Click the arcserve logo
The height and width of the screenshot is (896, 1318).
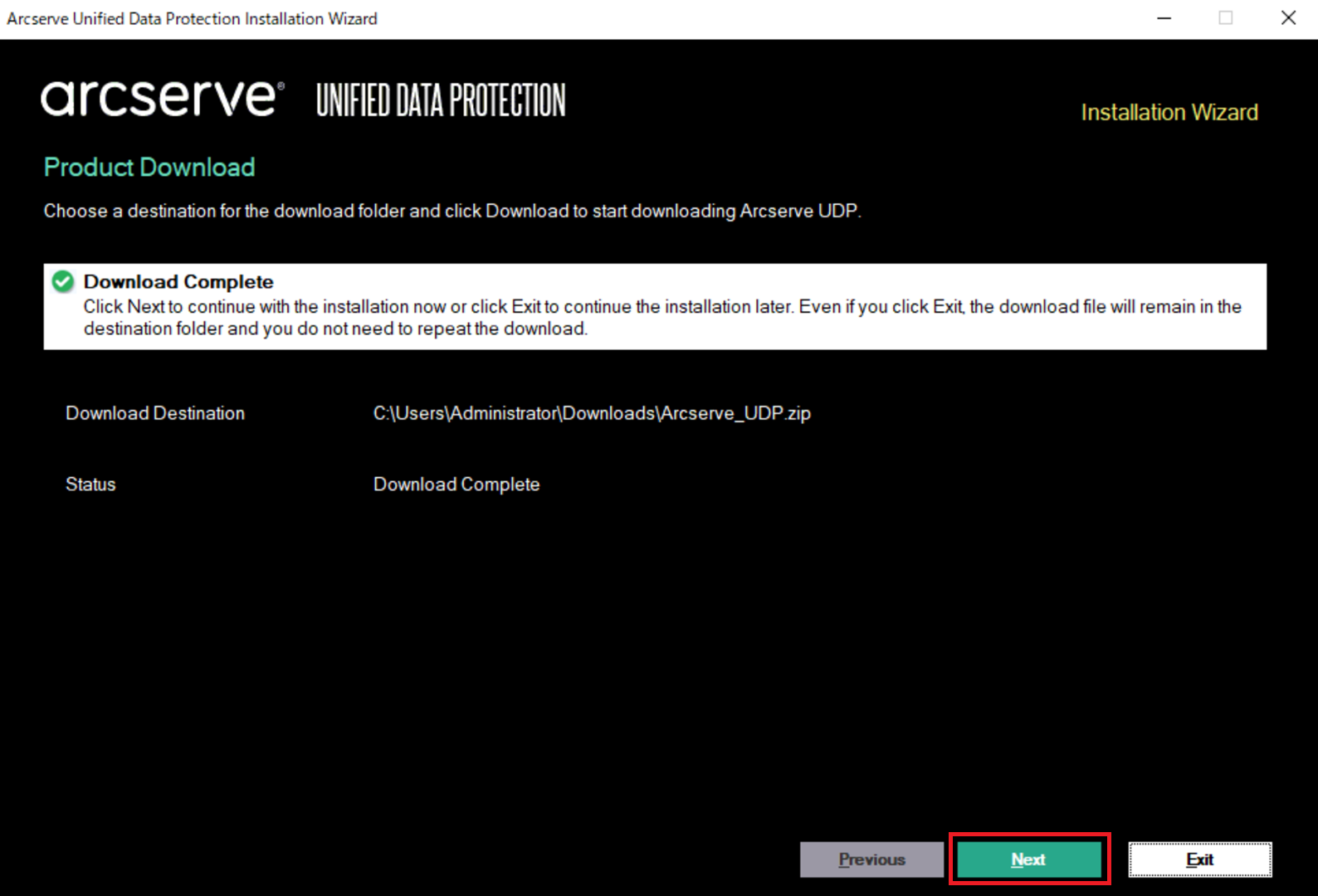(163, 98)
